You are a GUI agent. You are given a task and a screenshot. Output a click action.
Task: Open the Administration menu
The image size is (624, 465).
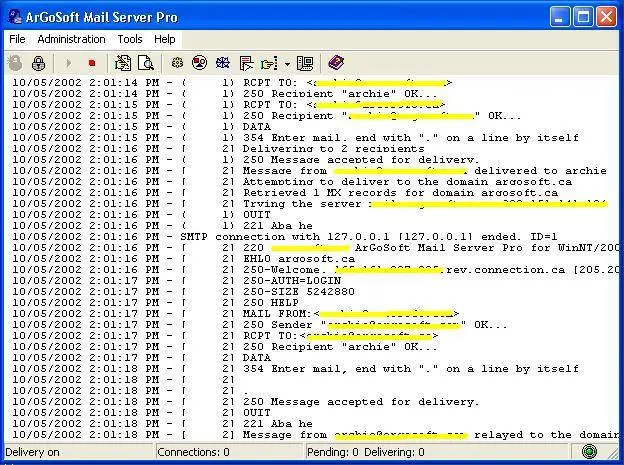pos(71,39)
